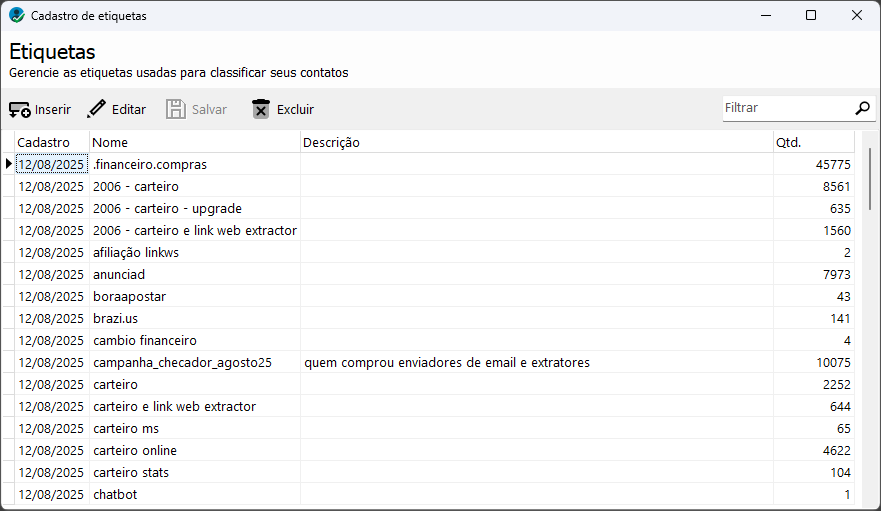This screenshot has width=881, height=511.
Task: Select the carteiro online row
Action: click(x=435, y=450)
